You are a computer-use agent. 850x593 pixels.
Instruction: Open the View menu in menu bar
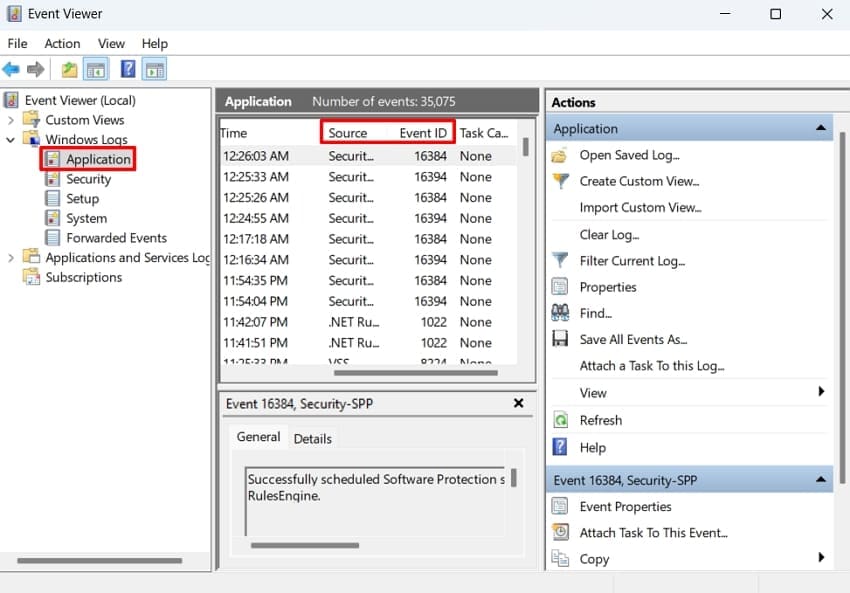(x=111, y=43)
